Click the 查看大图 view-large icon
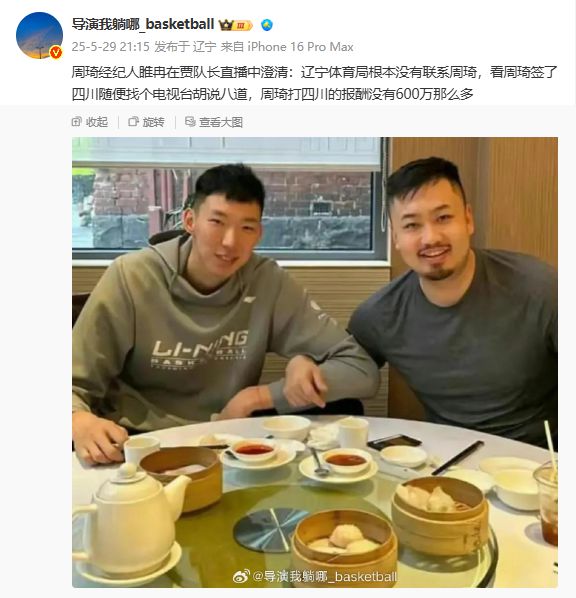The width and height of the screenshot is (576, 598). [190, 122]
